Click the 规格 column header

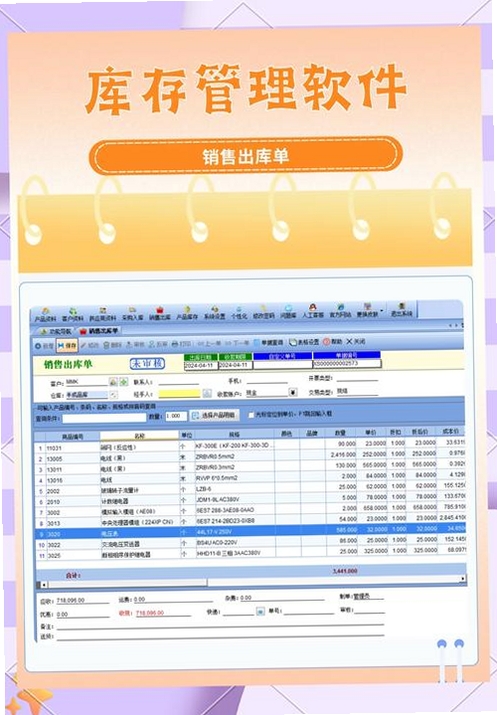(x=234, y=435)
